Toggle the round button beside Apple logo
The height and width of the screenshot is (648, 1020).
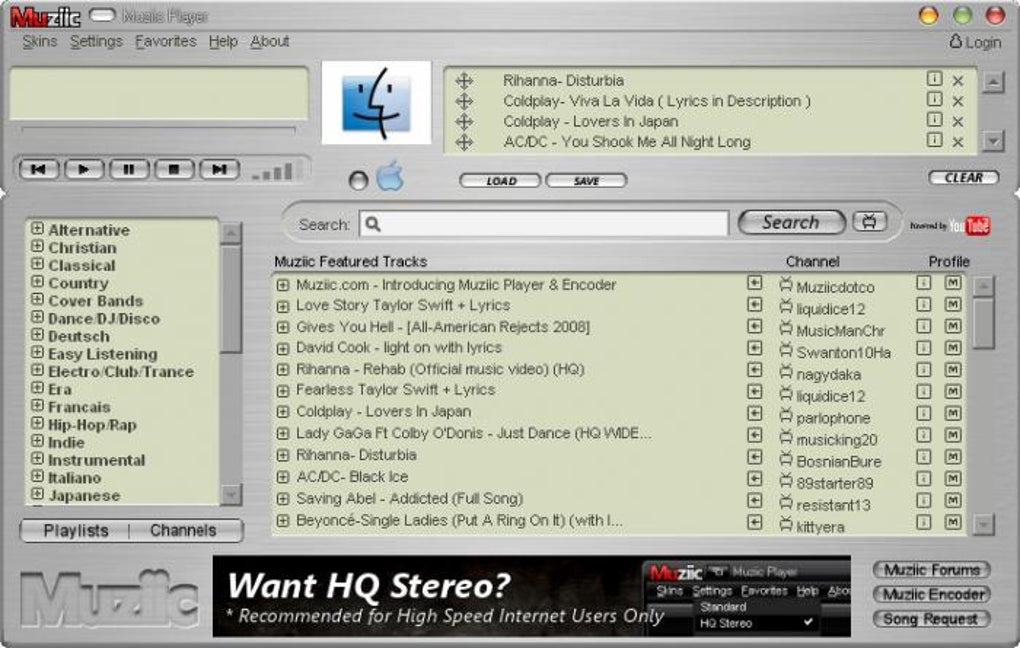pos(358,180)
